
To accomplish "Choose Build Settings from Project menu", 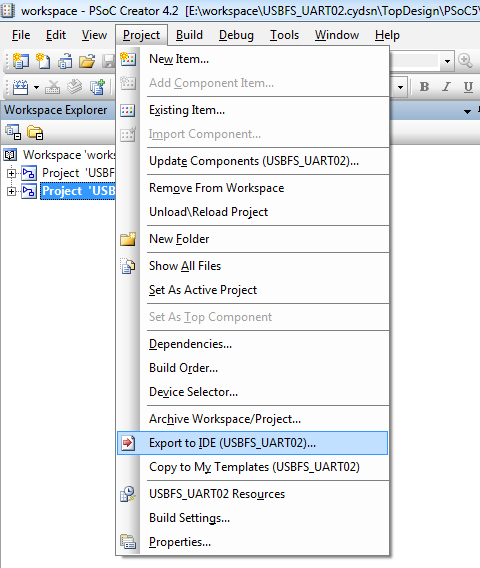I will click(189, 518).
